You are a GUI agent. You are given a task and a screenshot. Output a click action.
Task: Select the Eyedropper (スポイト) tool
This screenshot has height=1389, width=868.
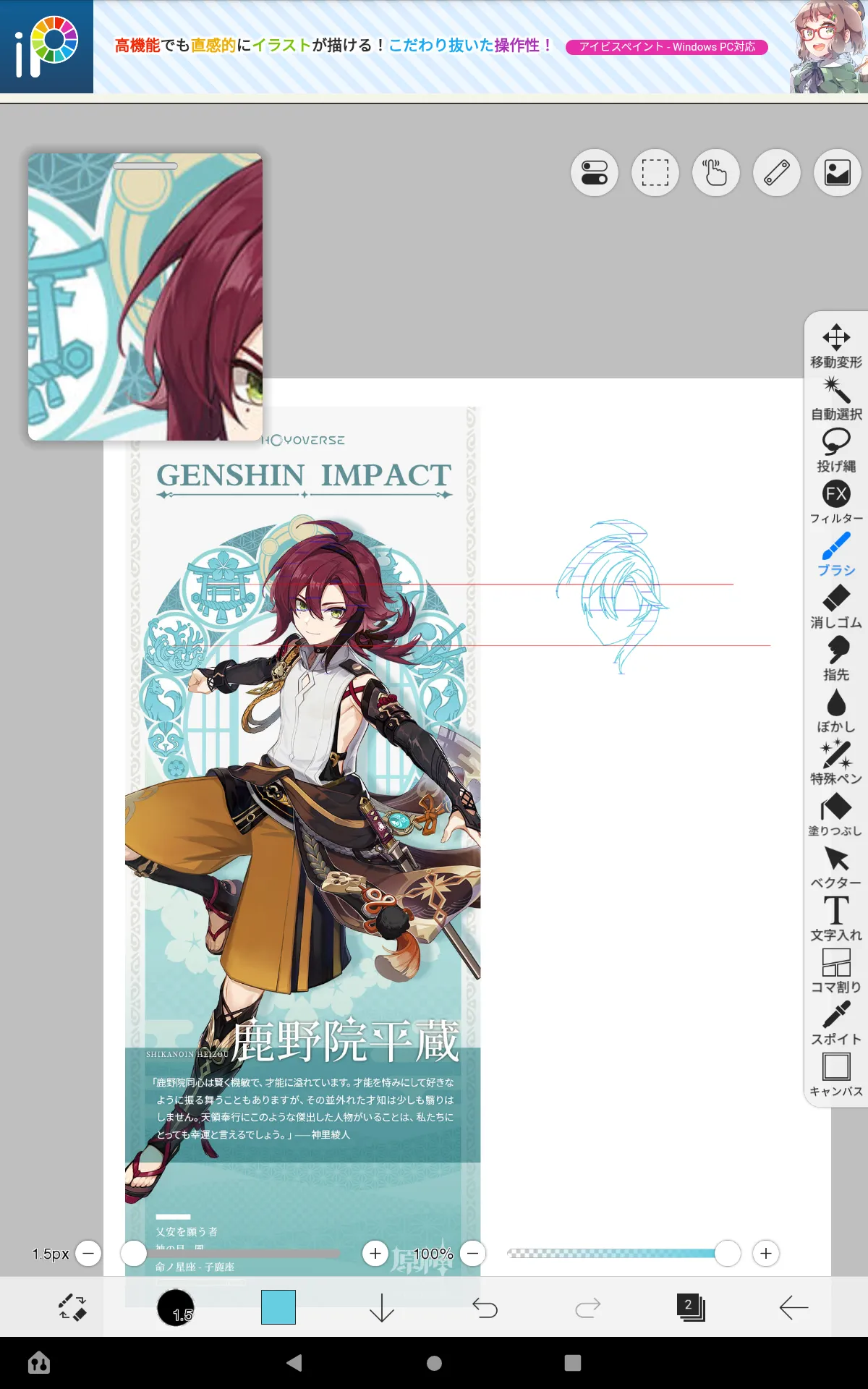pyautogui.click(x=836, y=1023)
